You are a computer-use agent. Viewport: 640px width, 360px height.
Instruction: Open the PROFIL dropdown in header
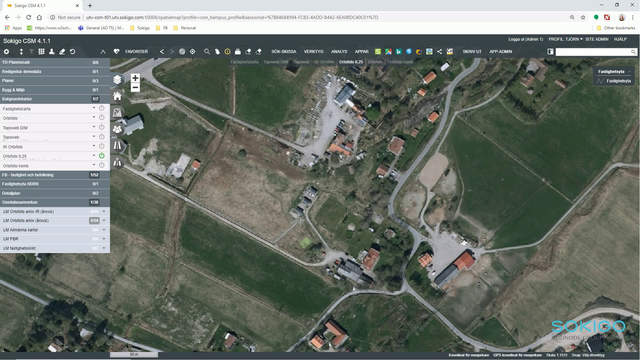565,39
